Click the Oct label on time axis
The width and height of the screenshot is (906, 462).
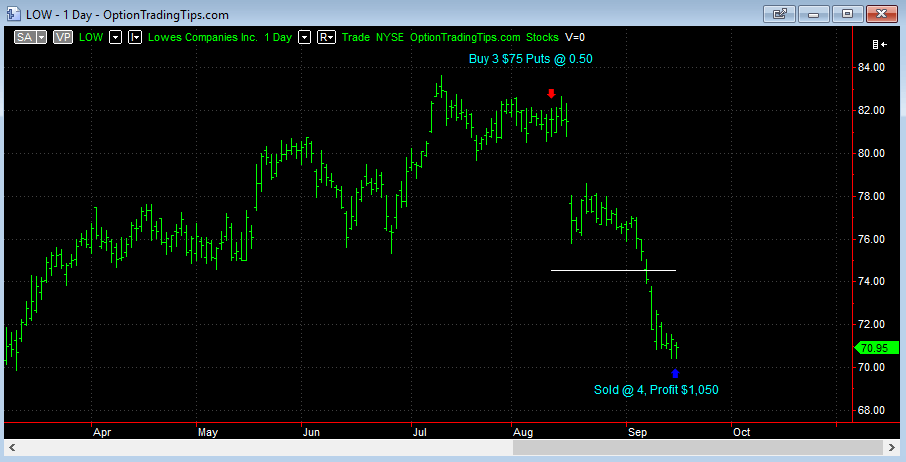pyautogui.click(x=741, y=432)
